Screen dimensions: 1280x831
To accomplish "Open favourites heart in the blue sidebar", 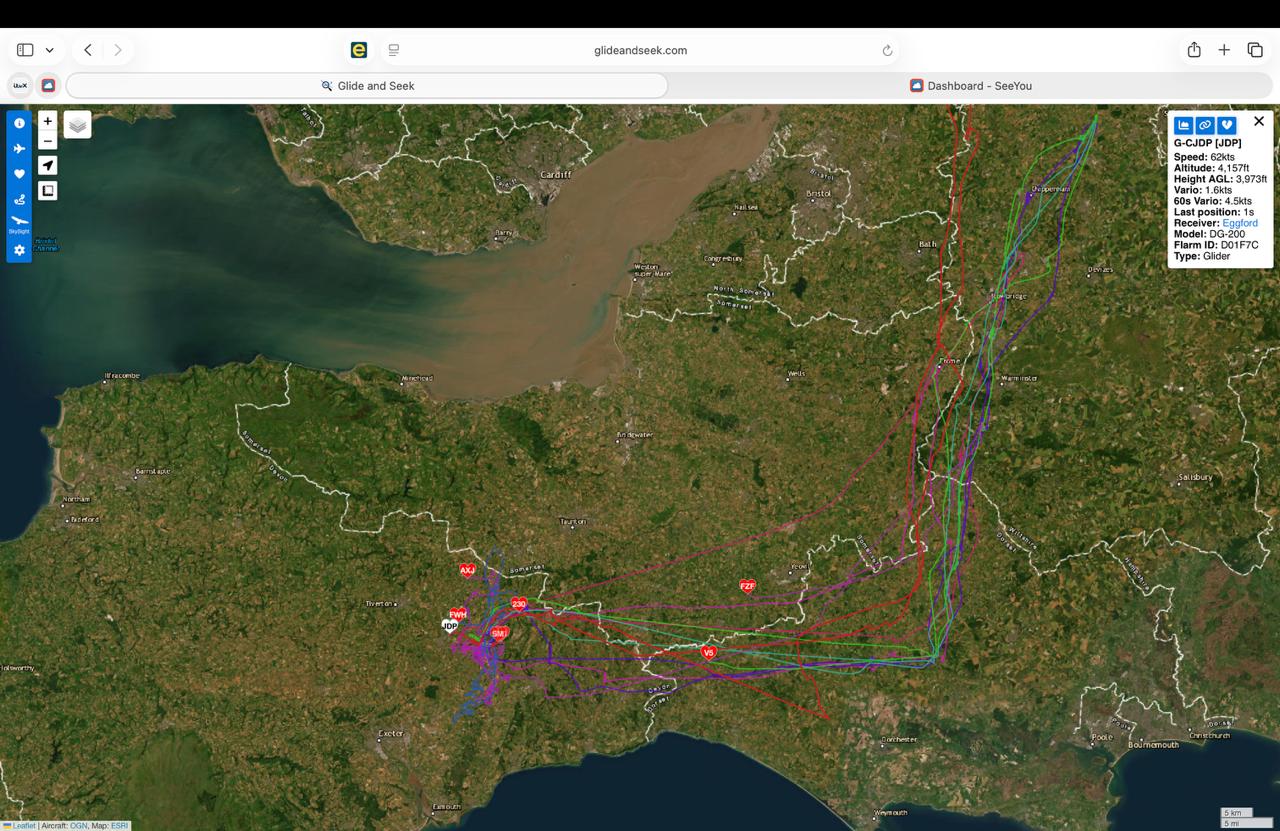I will [x=19, y=174].
